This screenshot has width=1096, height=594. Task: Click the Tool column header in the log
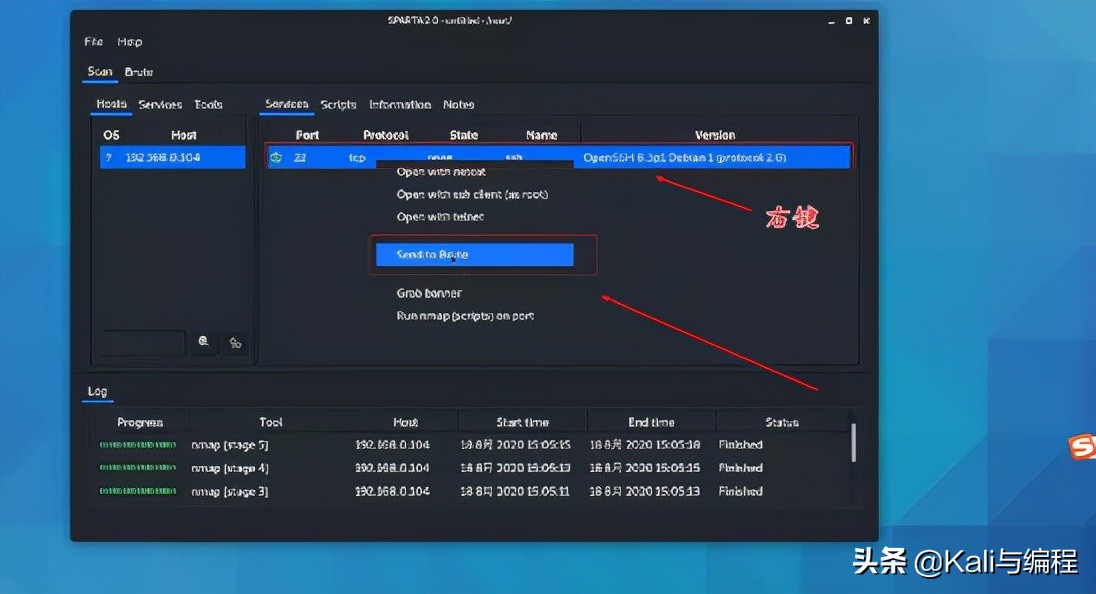click(x=271, y=422)
